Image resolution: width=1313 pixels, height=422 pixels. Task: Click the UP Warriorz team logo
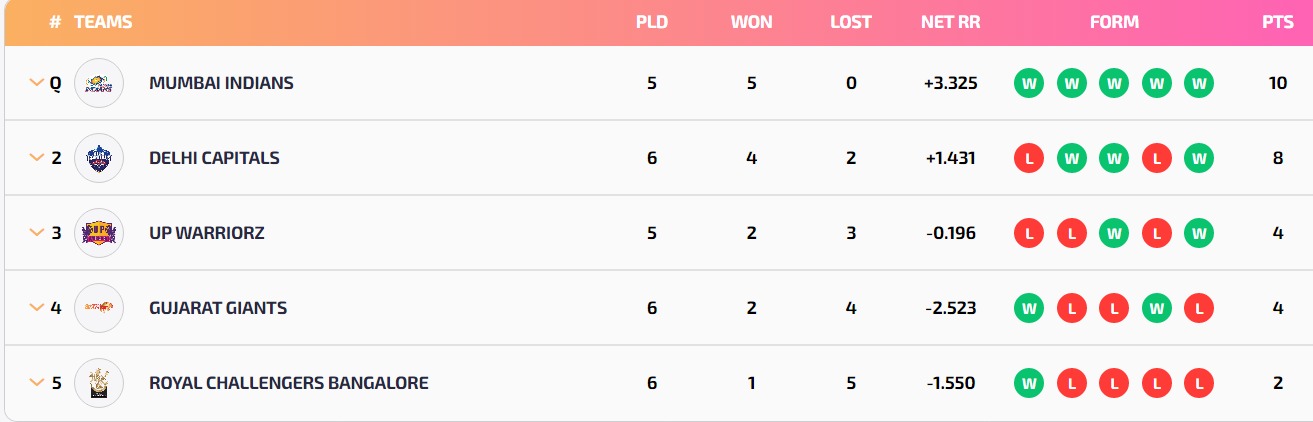click(x=99, y=233)
